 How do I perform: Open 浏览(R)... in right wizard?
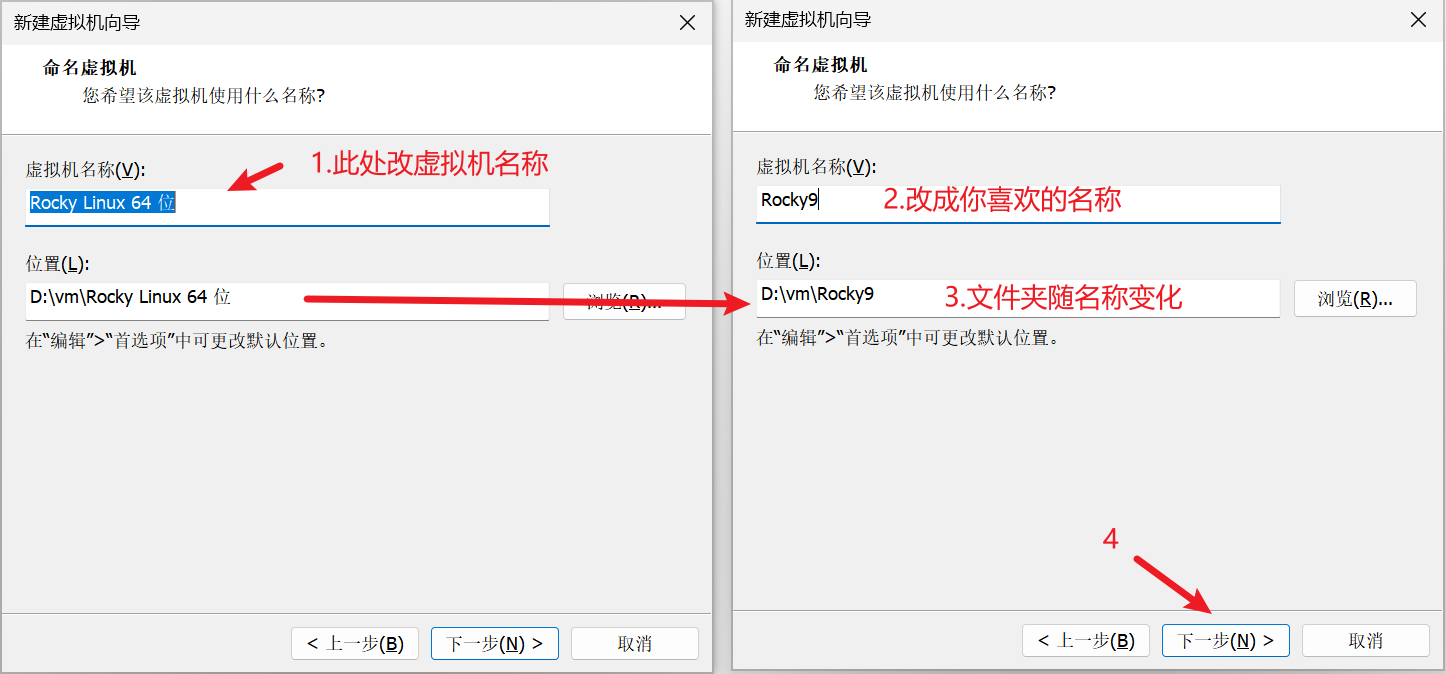click(1355, 298)
